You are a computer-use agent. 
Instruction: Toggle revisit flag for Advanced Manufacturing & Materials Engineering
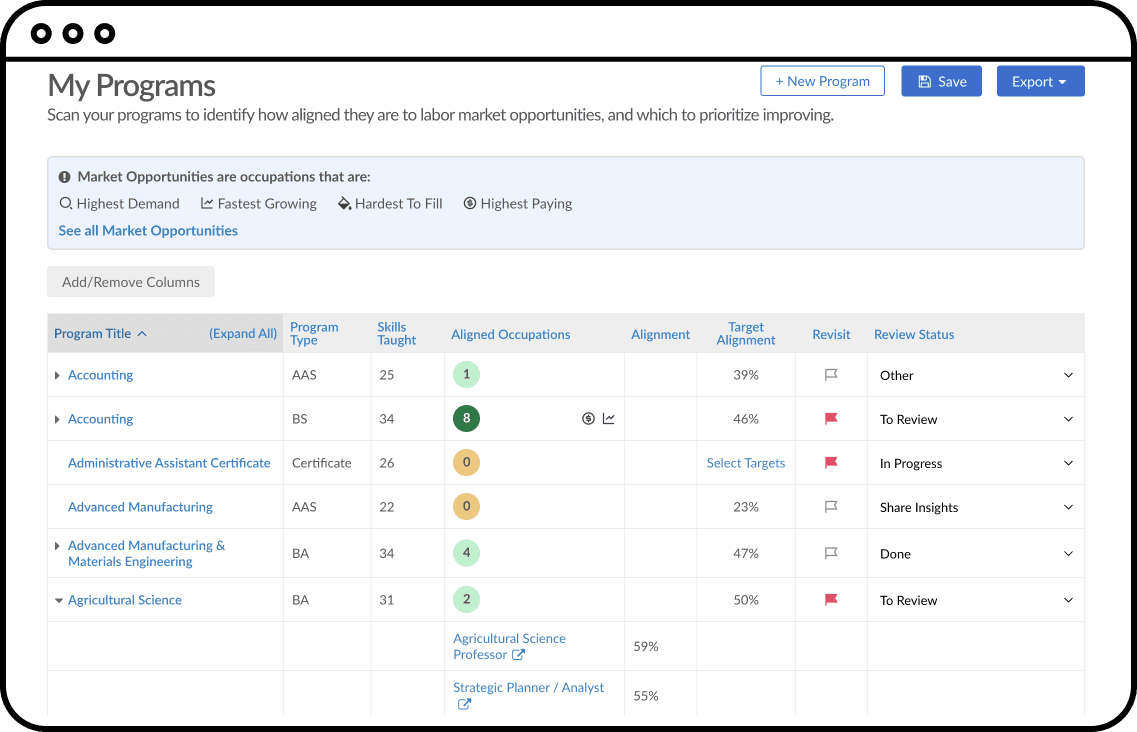(x=831, y=553)
